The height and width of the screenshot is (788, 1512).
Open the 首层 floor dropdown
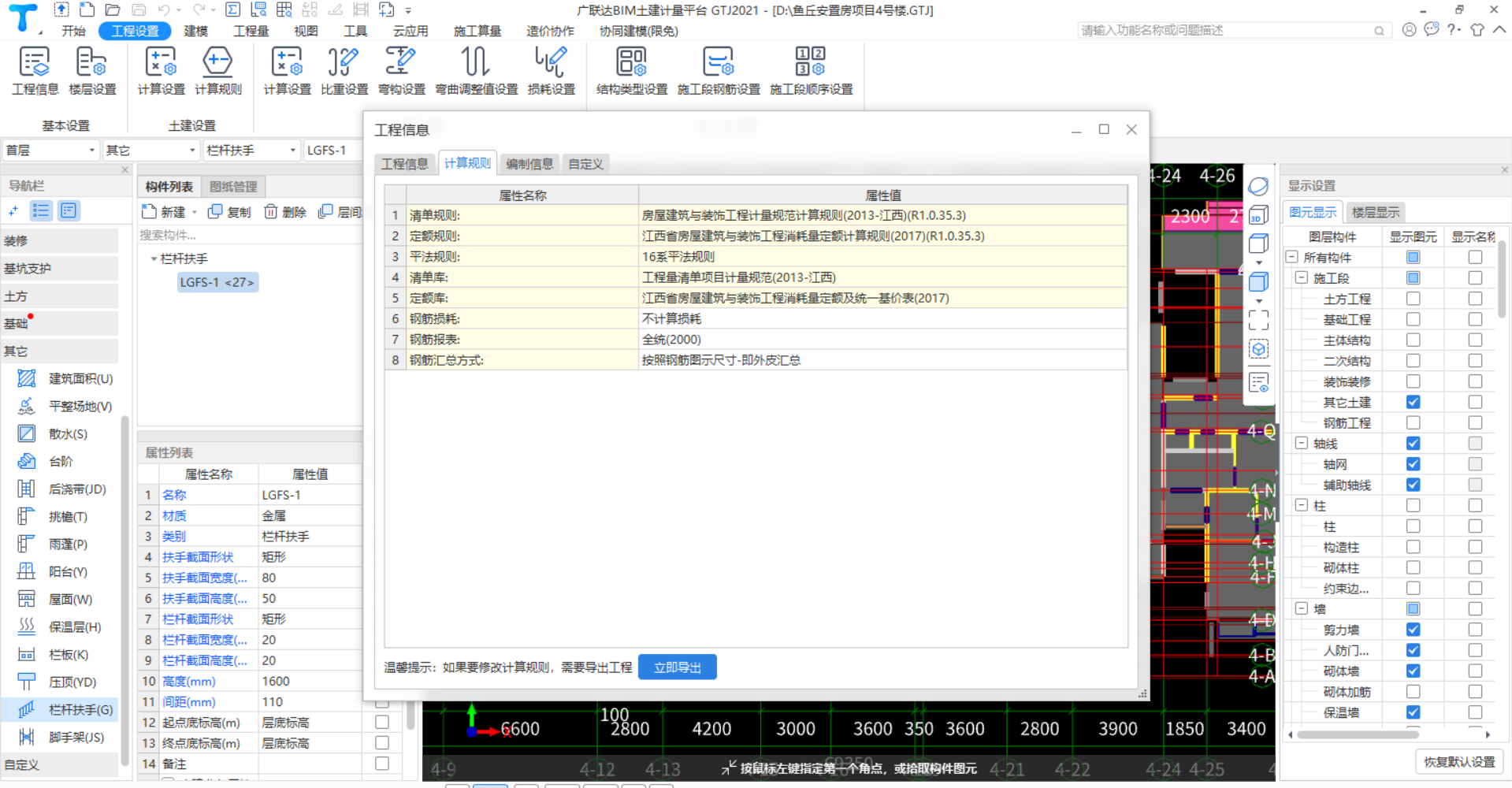coord(50,151)
